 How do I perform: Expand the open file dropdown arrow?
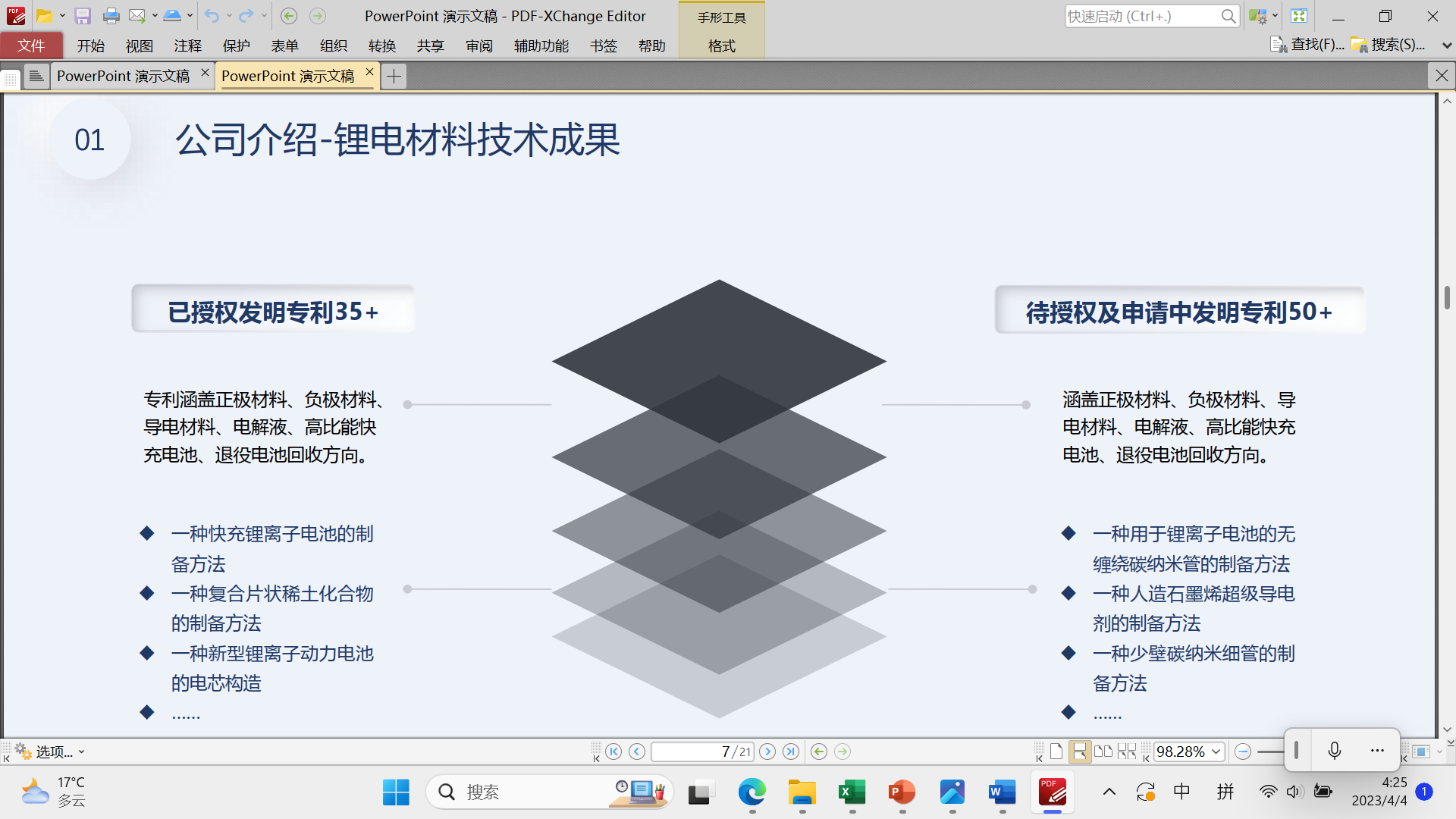(x=62, y=16)
